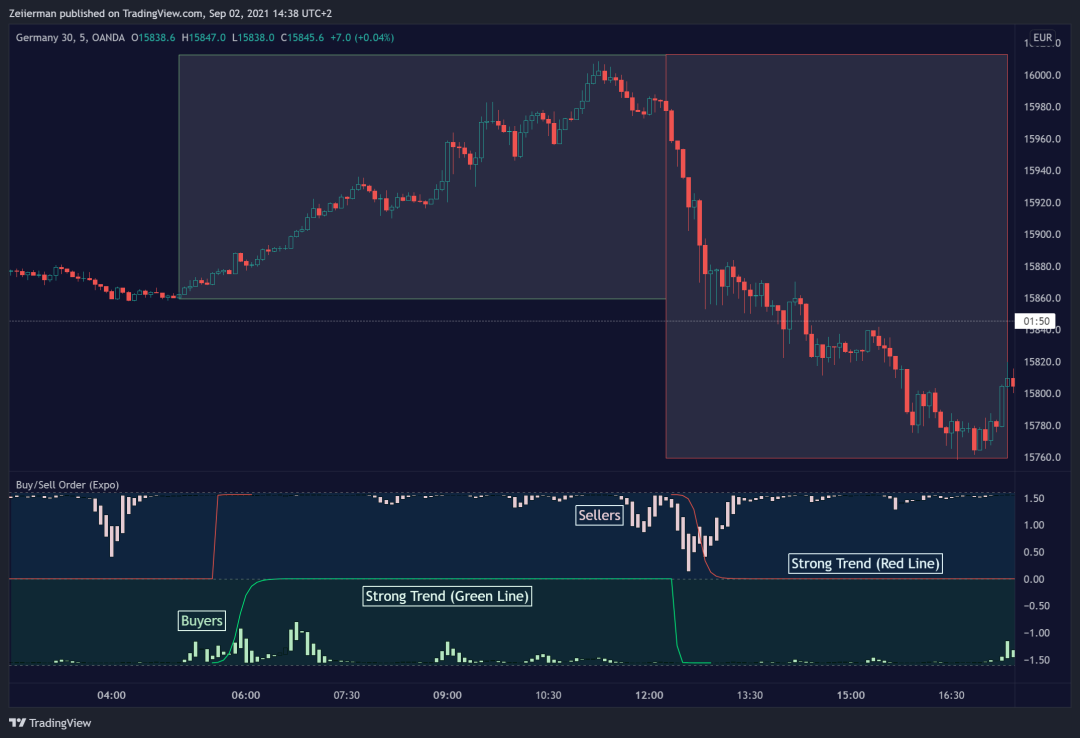Image resolution: width=1080 pixels, height=738 pixels.
Task: Select the Buy/Sell Order (Expo) indicator title
Action: pyautogui.click(x=67, y=485)
